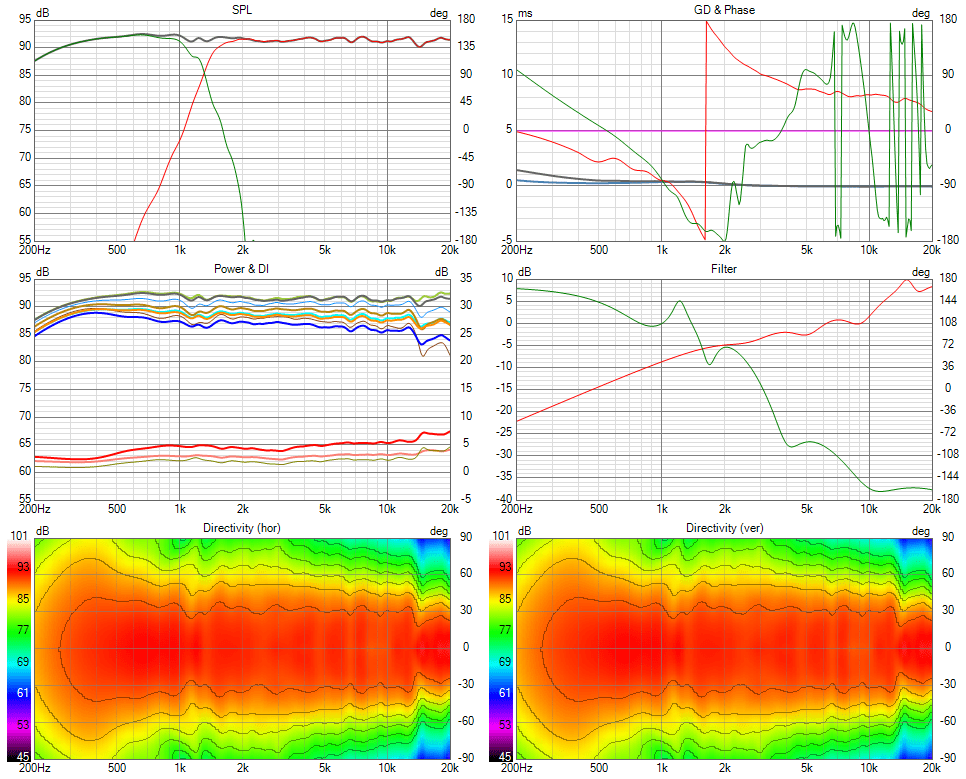The width and height of the screenshot is (966, 779).
Task: Click the 5k label under GD & Phase chart
Action: [x=806, y=250]
